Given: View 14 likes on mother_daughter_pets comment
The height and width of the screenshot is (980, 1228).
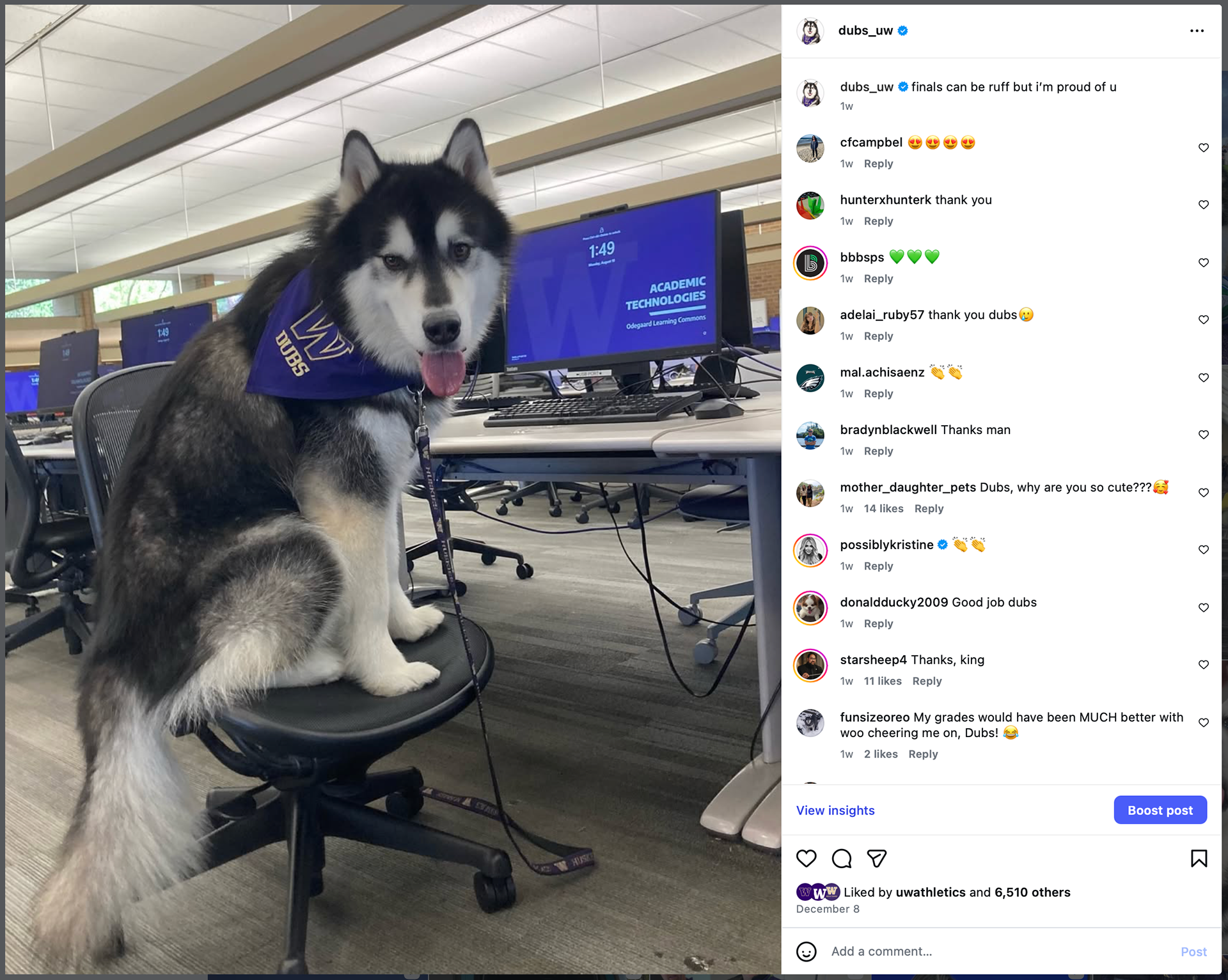Looking at the screenshot, I should [883, 509].
